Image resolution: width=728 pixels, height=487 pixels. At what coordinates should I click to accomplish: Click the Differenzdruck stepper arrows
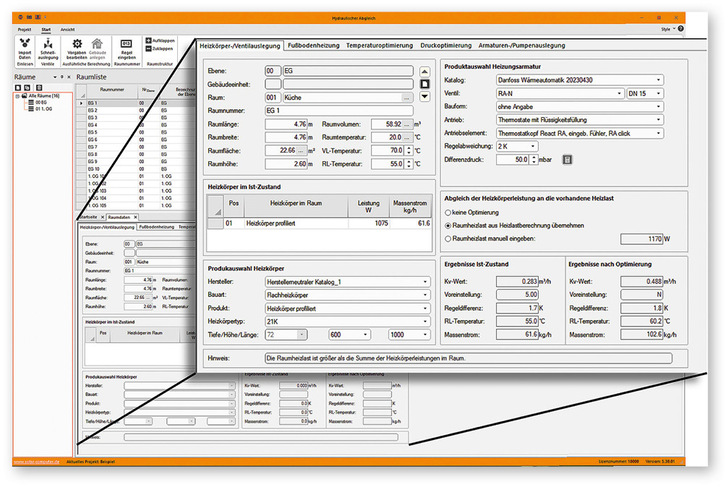pyautogui.click(x=532, y=159)
